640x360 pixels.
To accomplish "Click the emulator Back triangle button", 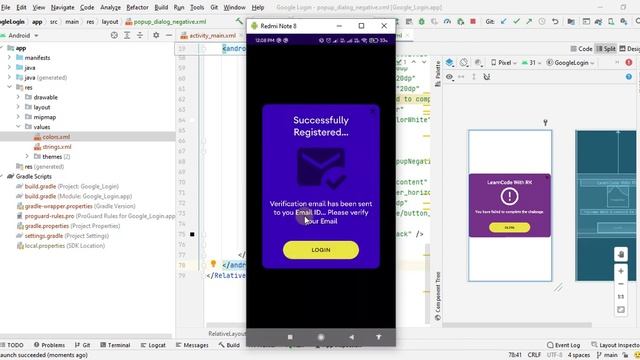I will tap(351, 337).
